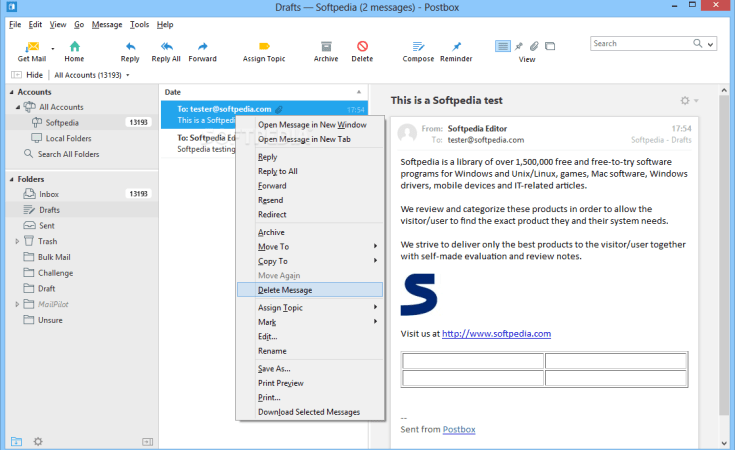This screenshot has width=735, height=450.
Task: Open the All Accounts (13193) dropdown
Action: tap(91, 75)
